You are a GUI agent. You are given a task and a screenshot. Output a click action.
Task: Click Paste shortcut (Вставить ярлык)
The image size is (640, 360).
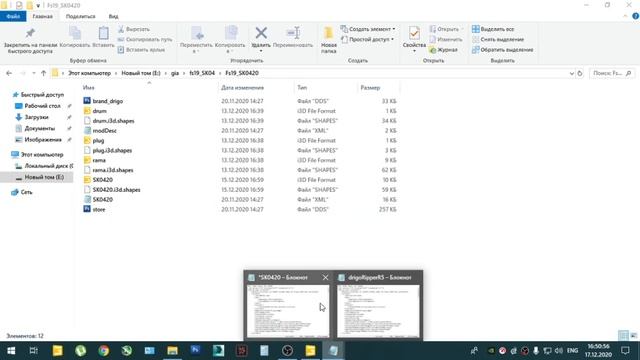[x=141, y=49]
